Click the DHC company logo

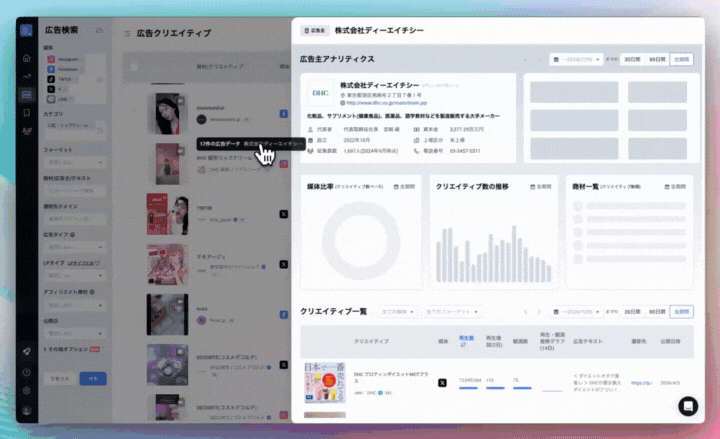pos(320,94)
